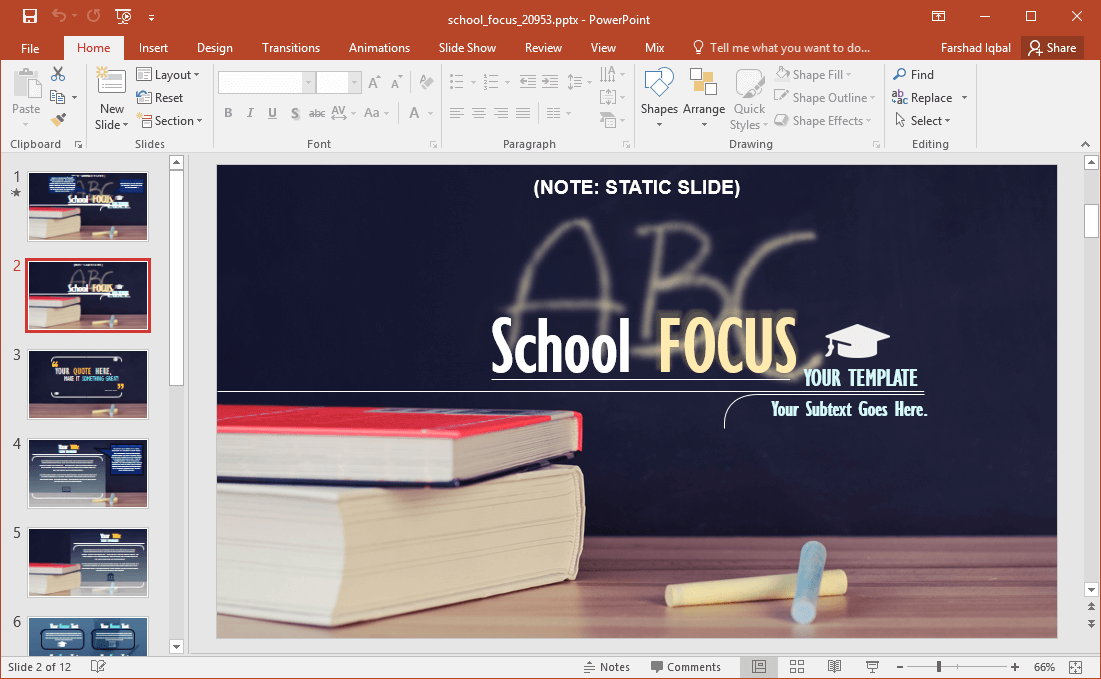Click the Save icon in the title bar
This screenshot has height=679, width=1101.
(x=30, y=16)
